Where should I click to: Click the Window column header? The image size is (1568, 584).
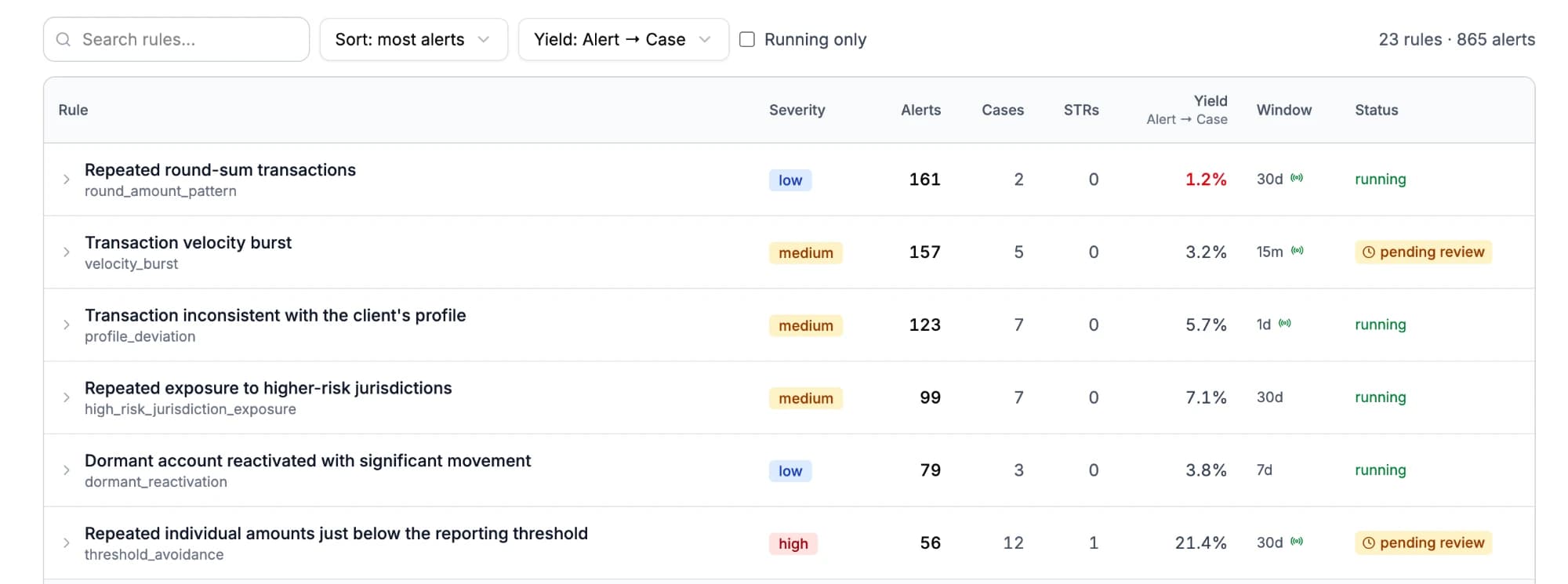(1284, 110)
